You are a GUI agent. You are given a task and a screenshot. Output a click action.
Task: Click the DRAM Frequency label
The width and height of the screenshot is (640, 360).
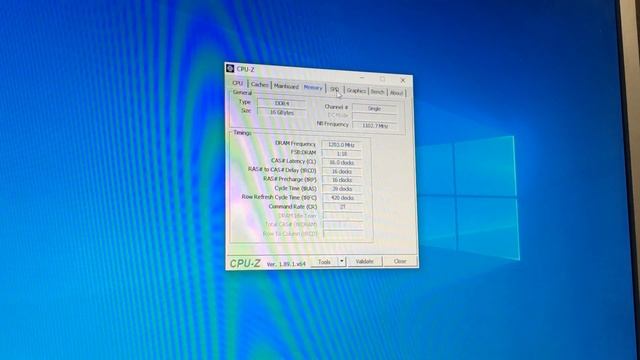pyautogui.click(x=296, y=144)
